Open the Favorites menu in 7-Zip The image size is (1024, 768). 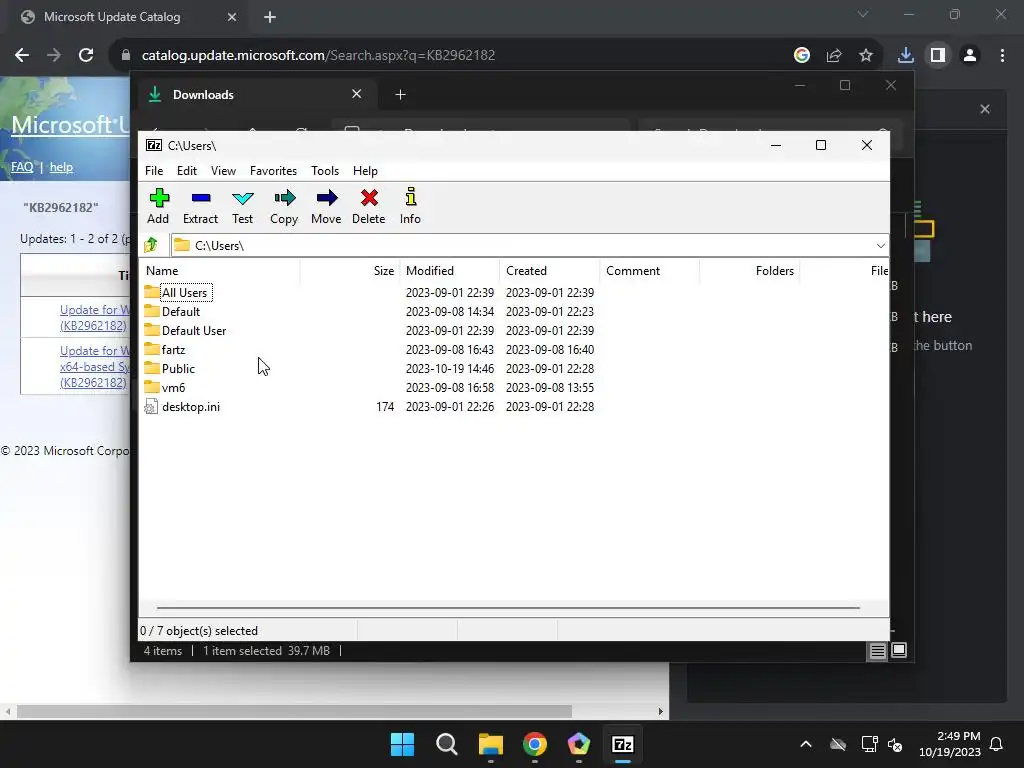[273, 170]
